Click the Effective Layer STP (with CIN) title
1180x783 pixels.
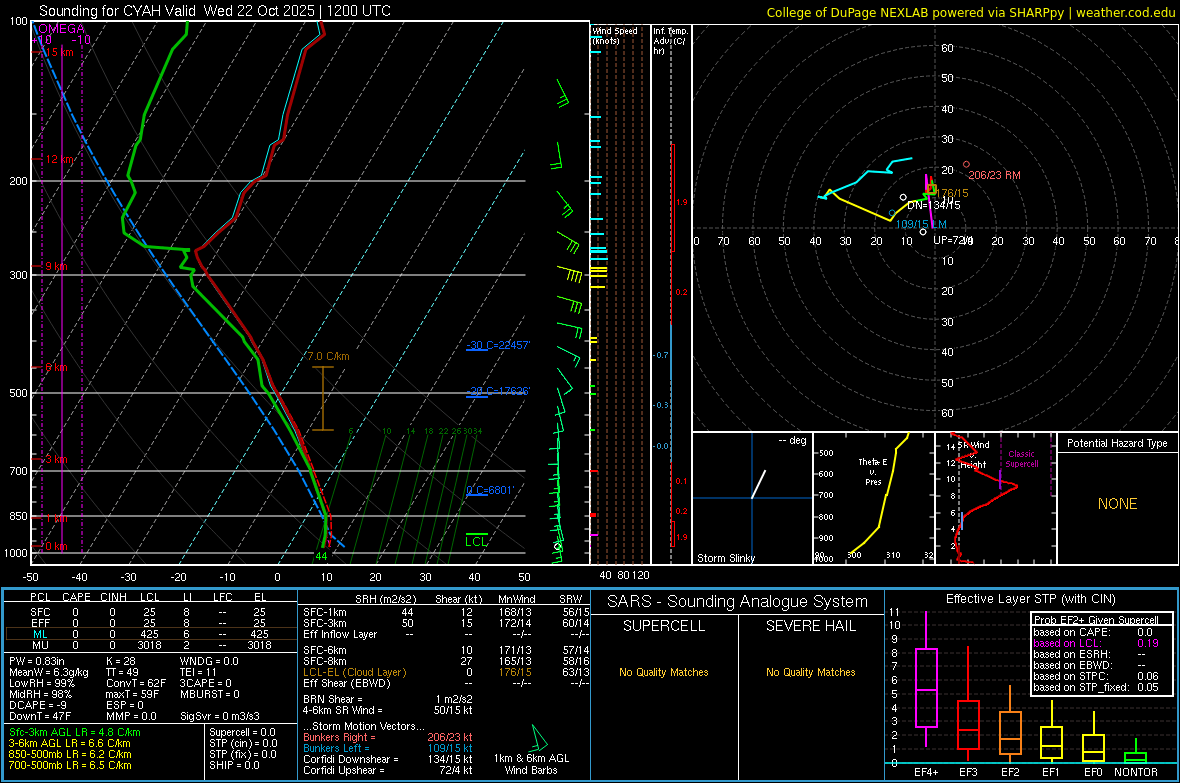tap(1030, 599)
